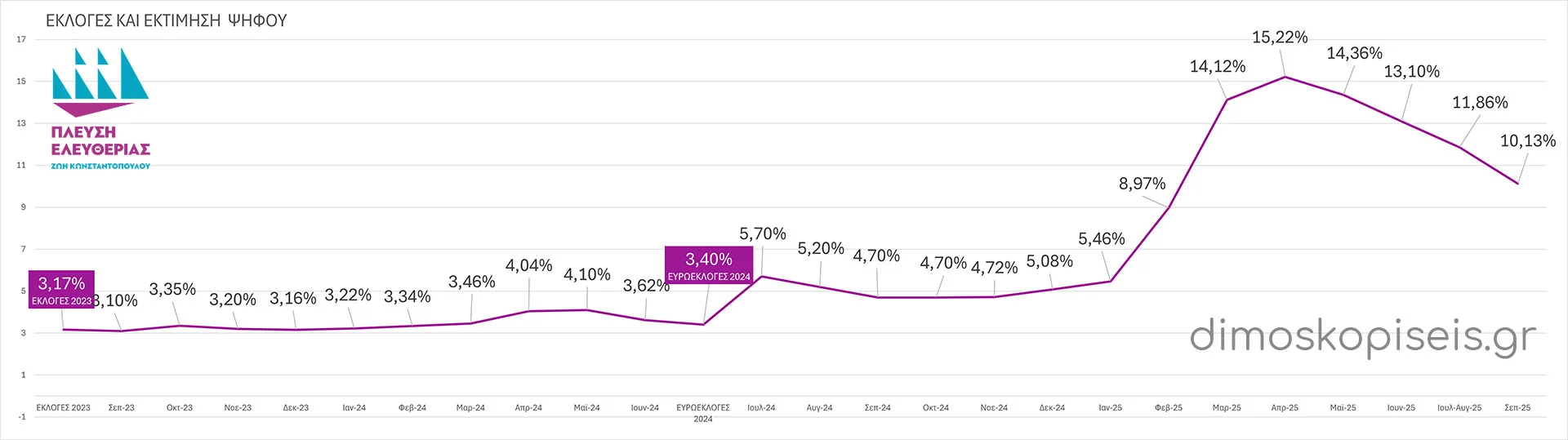Select the 14,12% data label
The height and width of the screenshot is (440, 1568).
[x=1217, y=67]
